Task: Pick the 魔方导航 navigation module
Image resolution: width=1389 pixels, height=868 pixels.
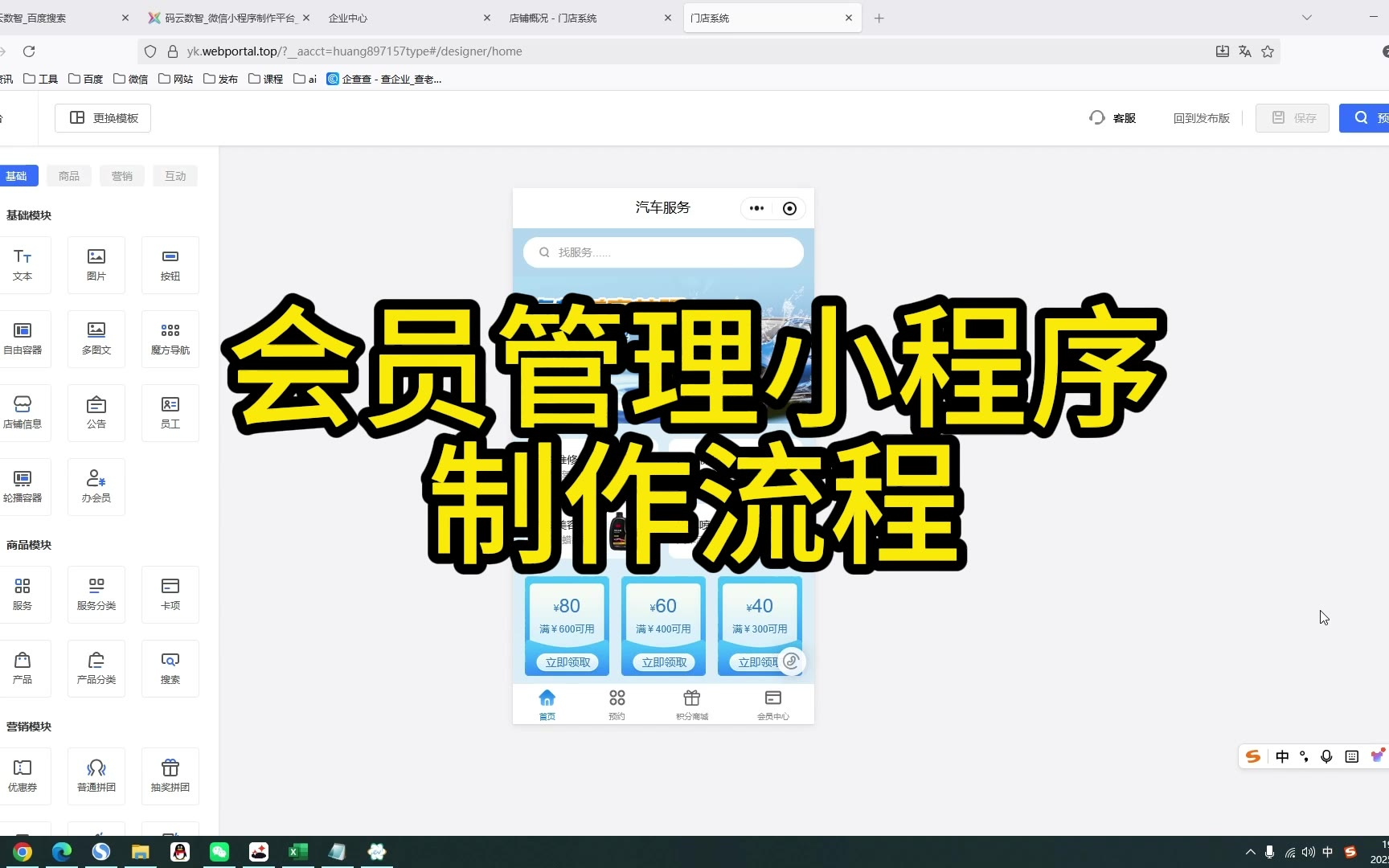Action: tap(170, 338)
